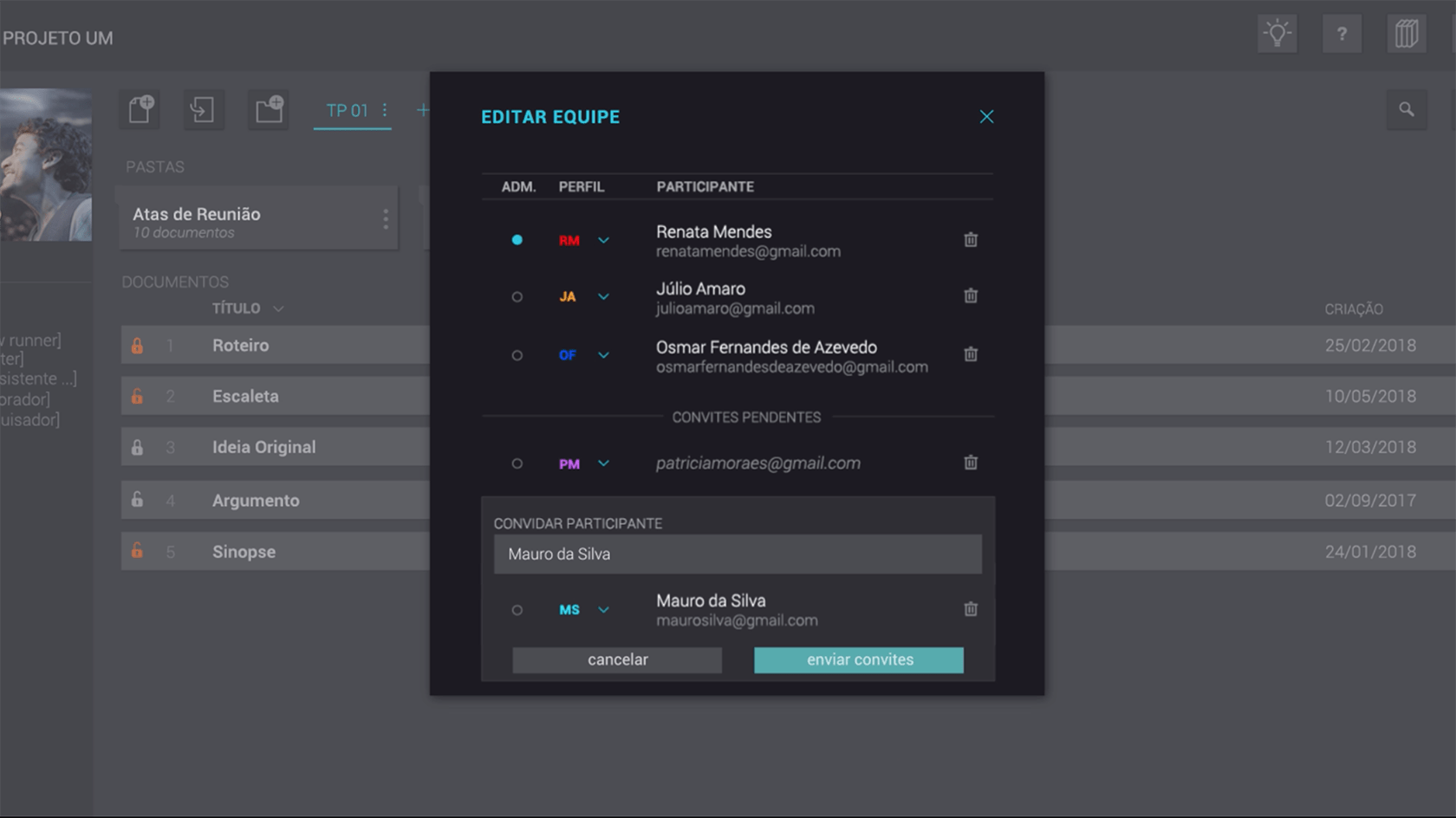Screen dimensions: 1456x818
Task: Select admin radio for Osmar Fernandes
Action: [517, 355]
